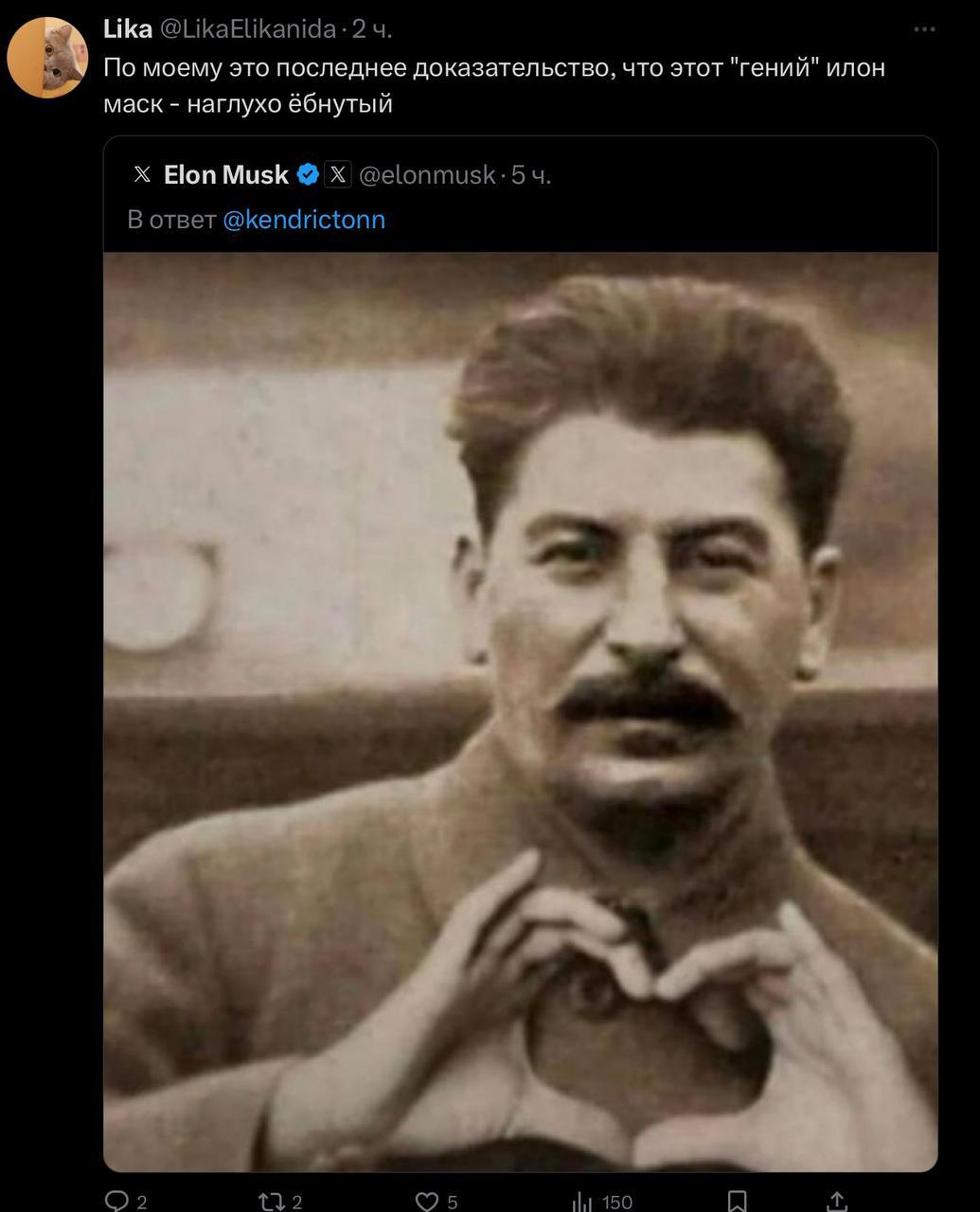
Task: Click the view count number 150
Action: tap(617, 1202)
